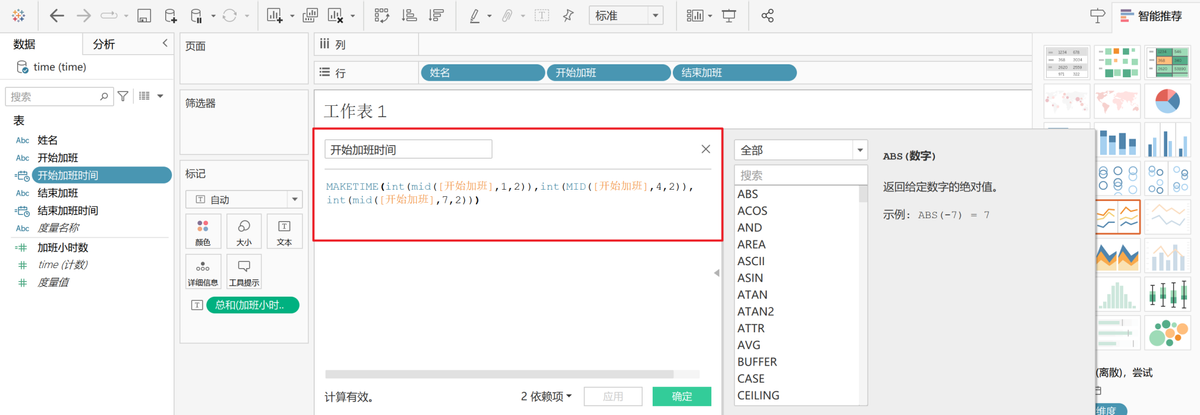This screenshot has width=1200, height=415.
Task: Click the save workbook icon
Action: pos(144,16)
